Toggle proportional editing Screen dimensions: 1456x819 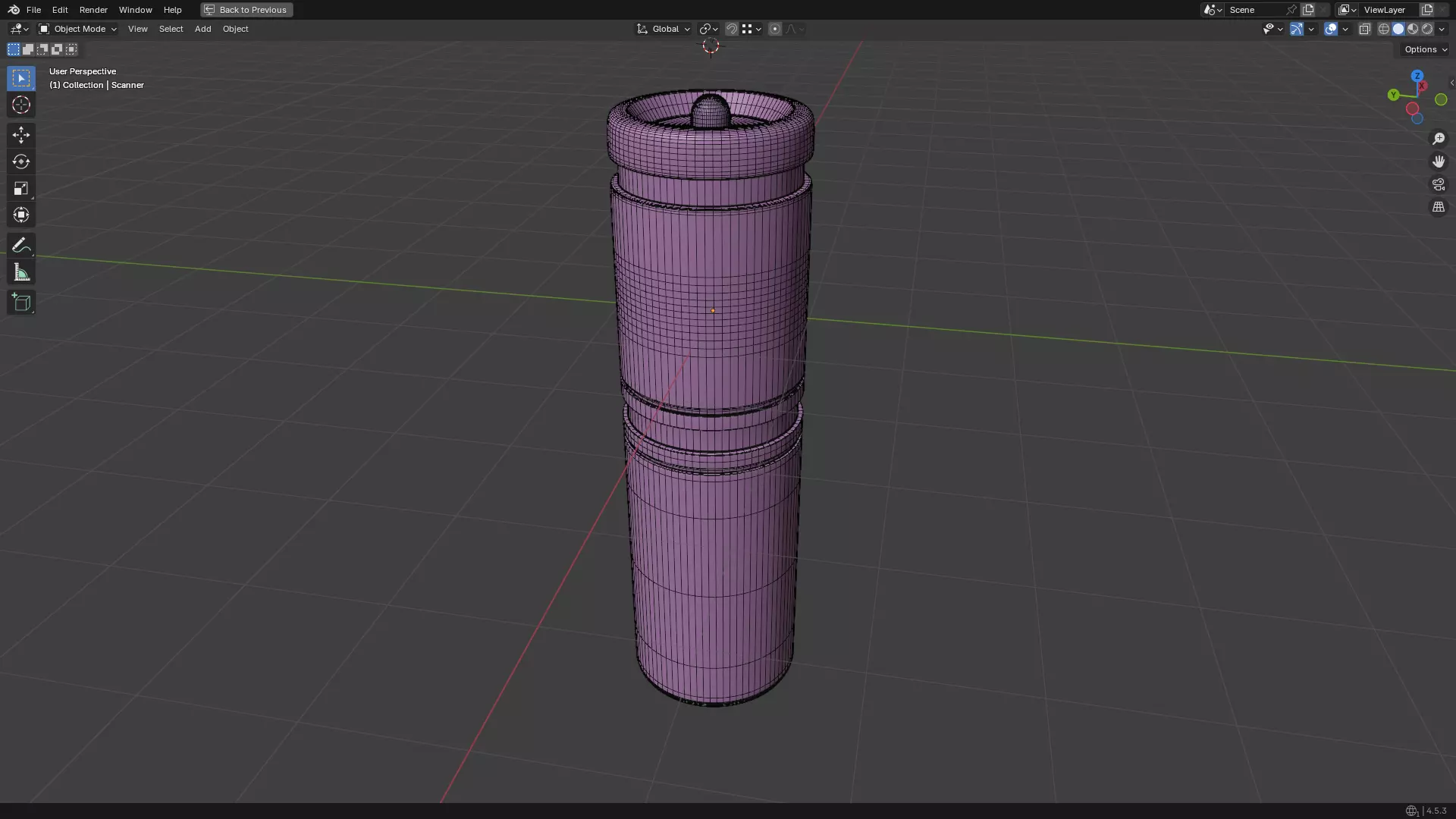click(774, 29)
